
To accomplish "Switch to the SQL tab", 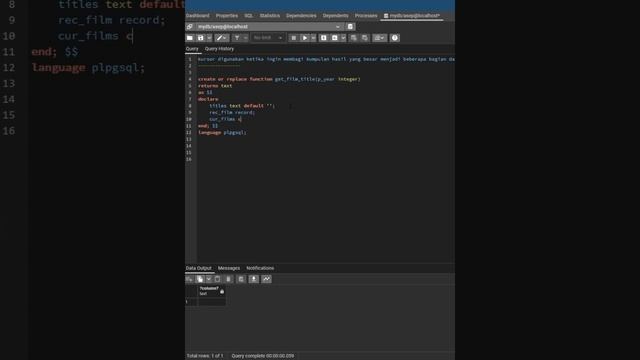I will [x=249, y=16].
